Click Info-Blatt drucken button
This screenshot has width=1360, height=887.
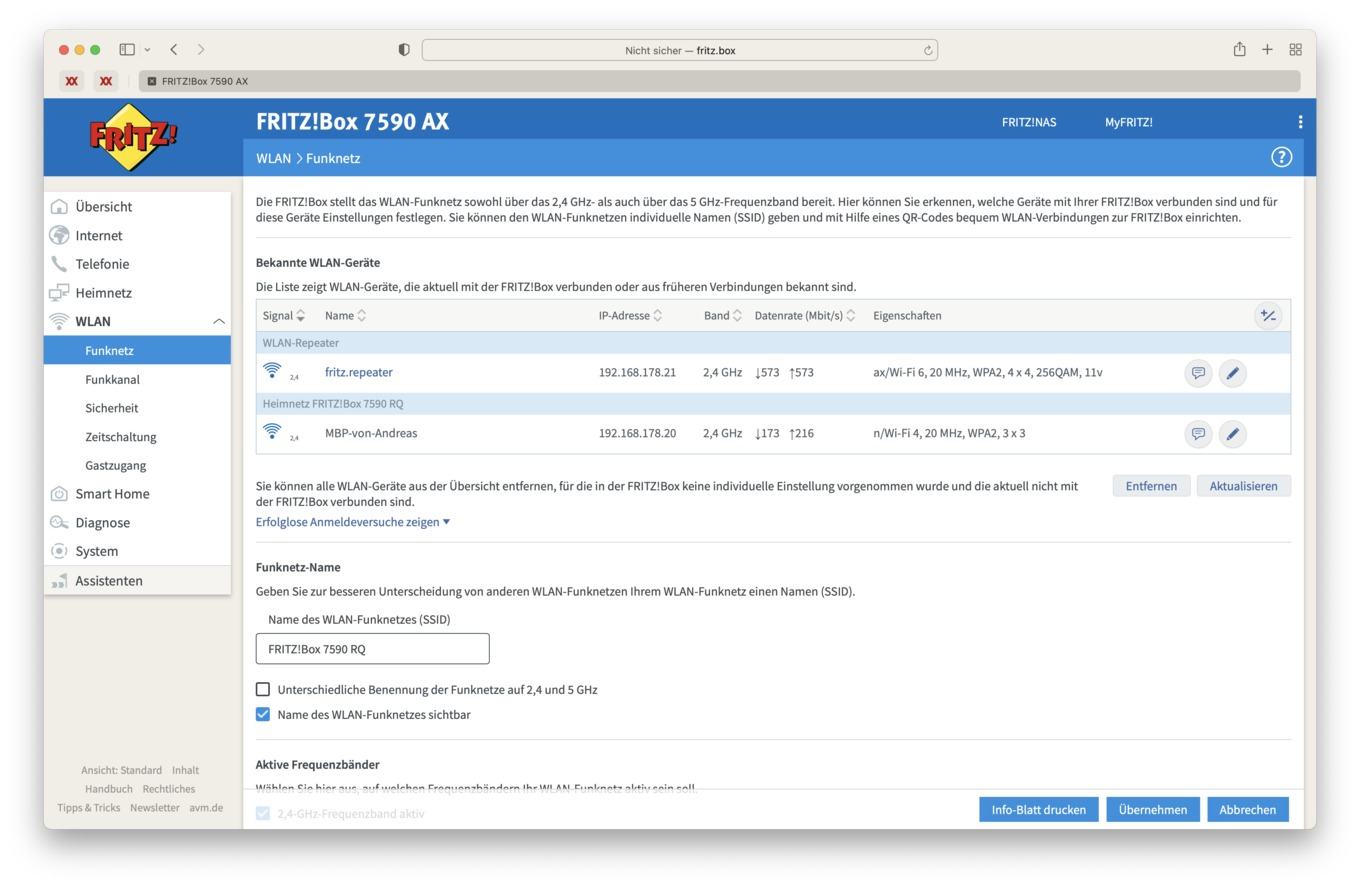click(1038, 809)
